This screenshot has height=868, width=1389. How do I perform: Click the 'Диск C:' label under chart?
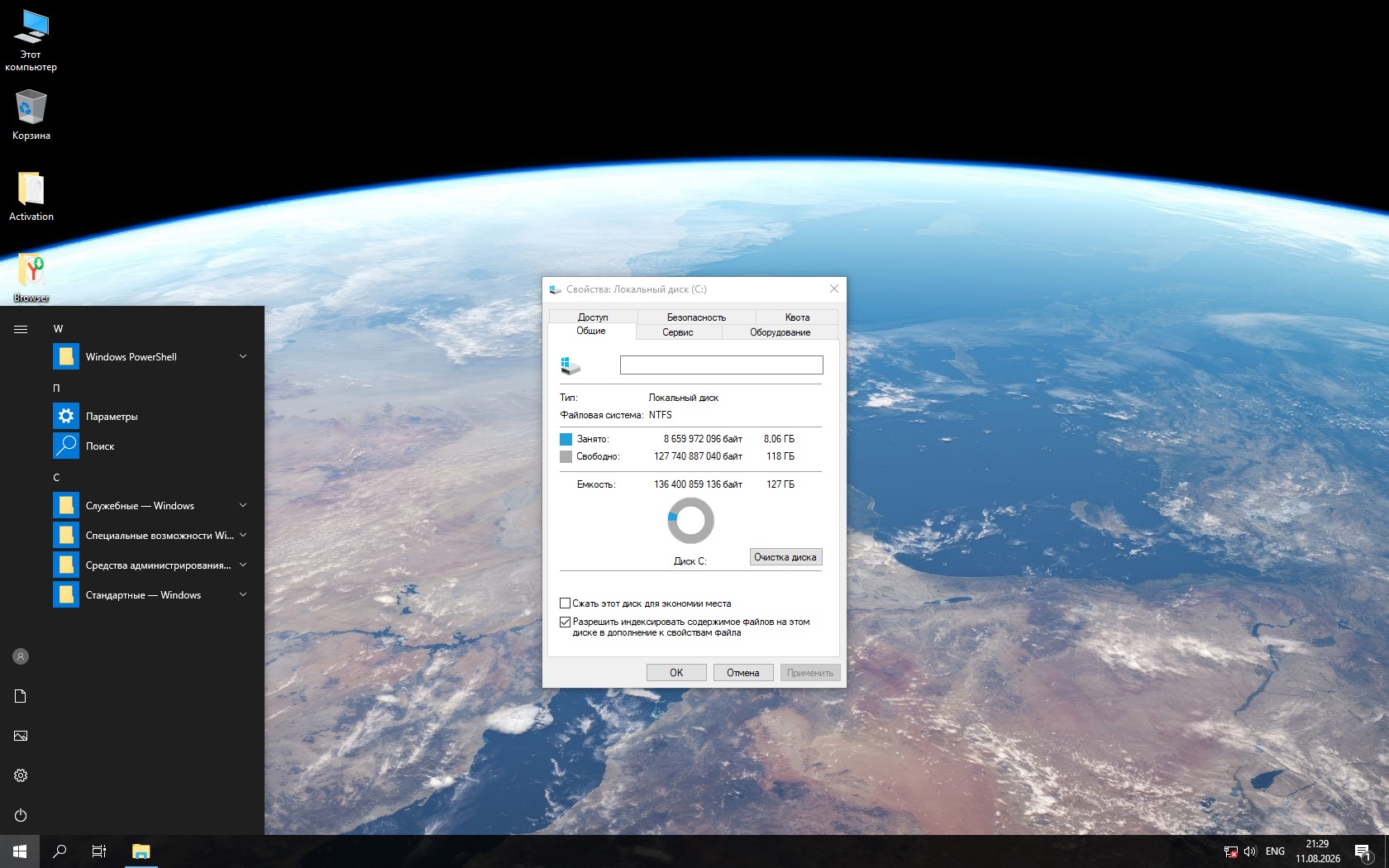tap(690, 561)
